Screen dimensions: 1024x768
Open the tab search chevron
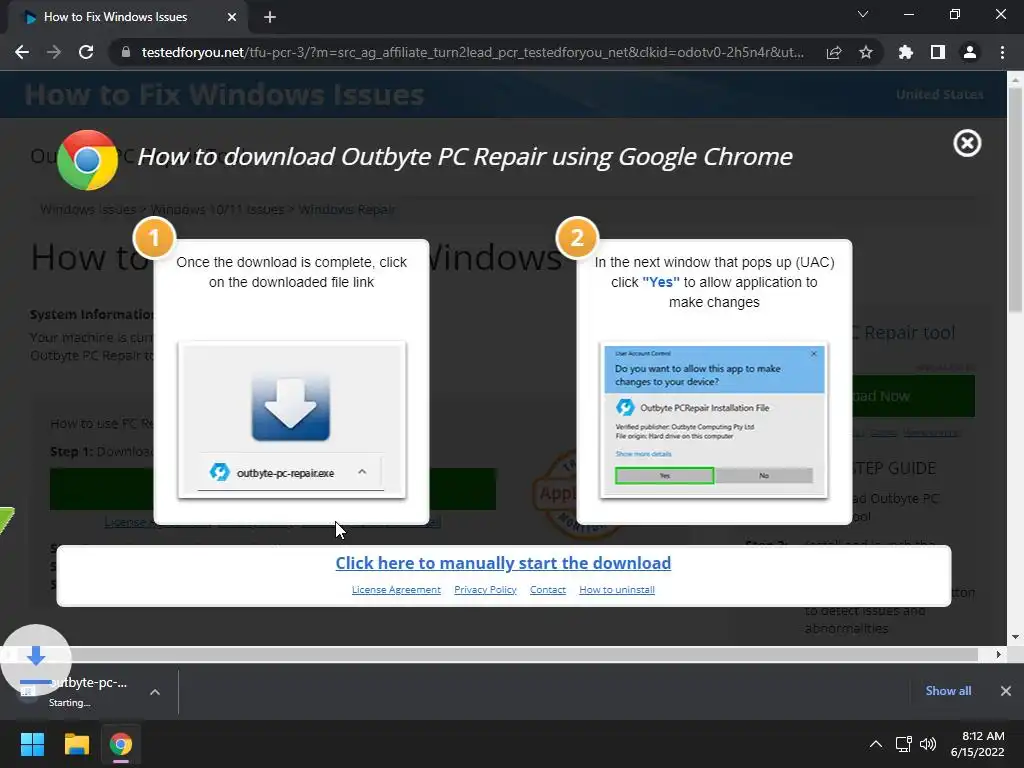(863, 14)
